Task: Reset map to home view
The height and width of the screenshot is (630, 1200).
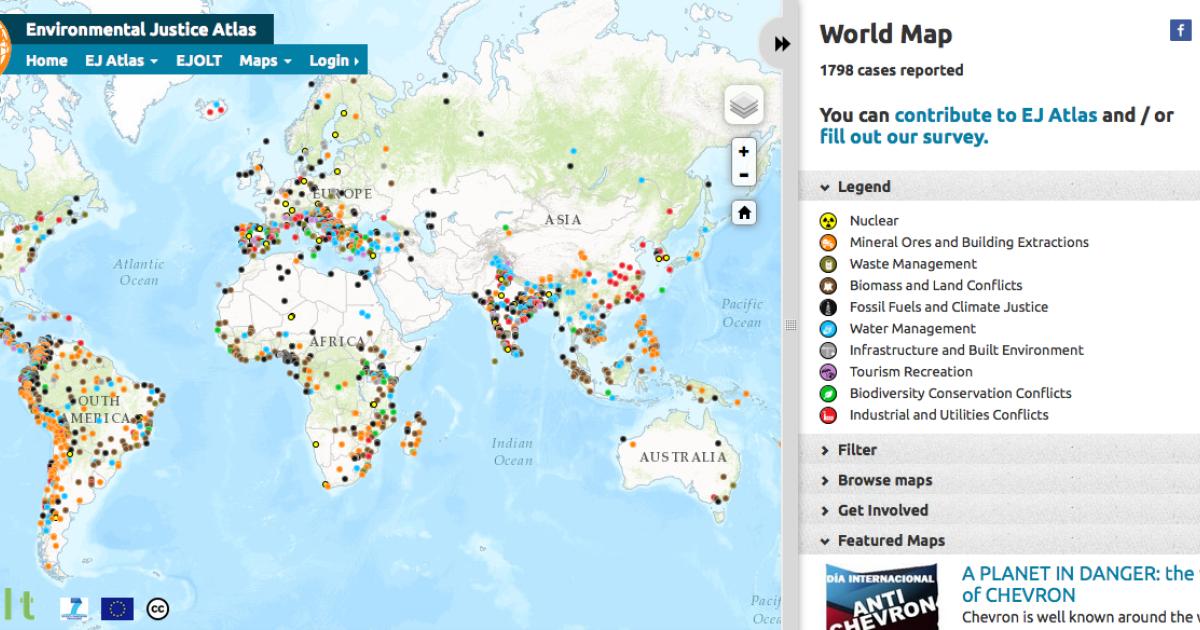Action: (x=743, y=212)
